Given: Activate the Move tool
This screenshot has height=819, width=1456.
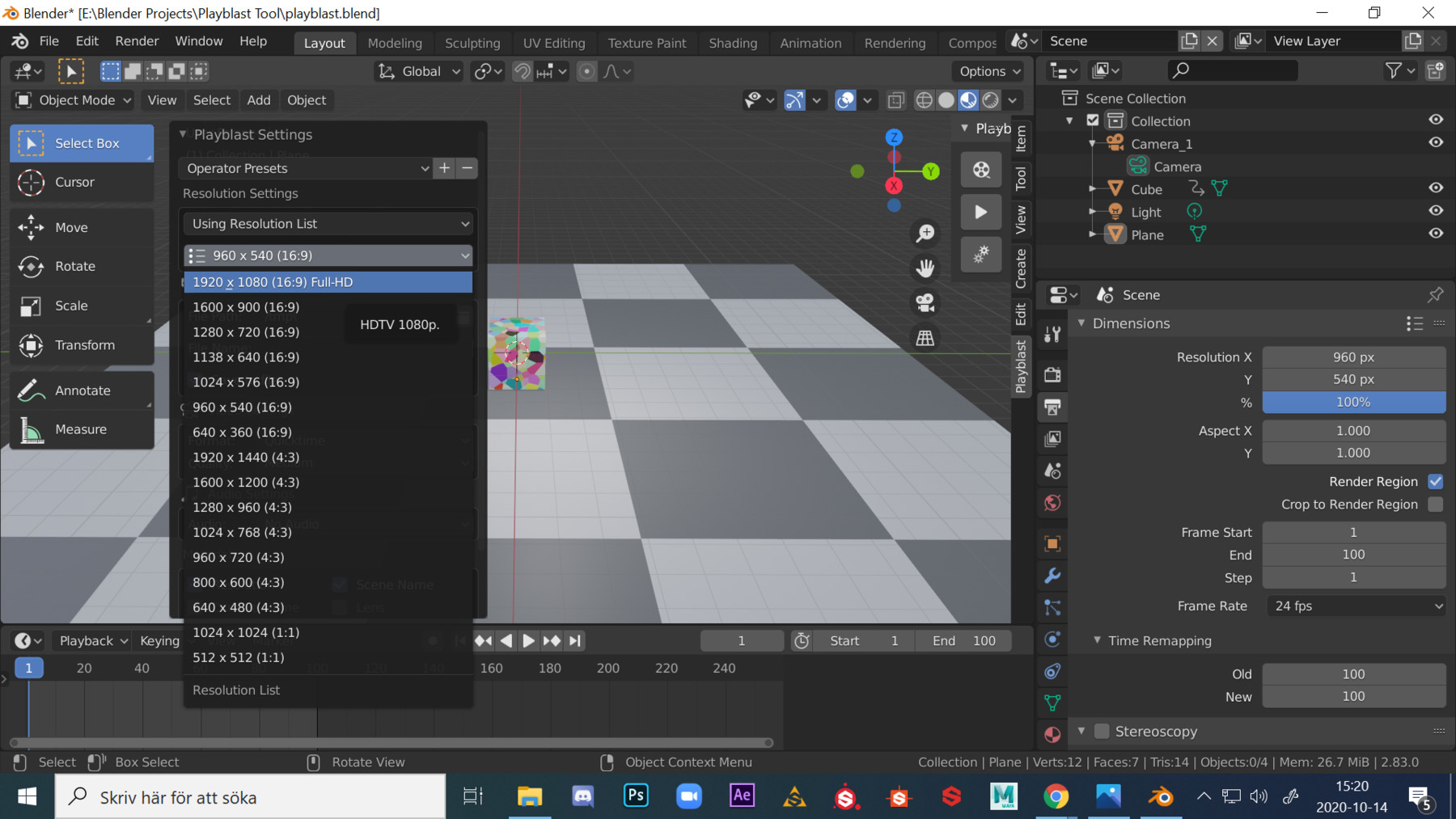Looking at the screenshot, I should 82,228.
